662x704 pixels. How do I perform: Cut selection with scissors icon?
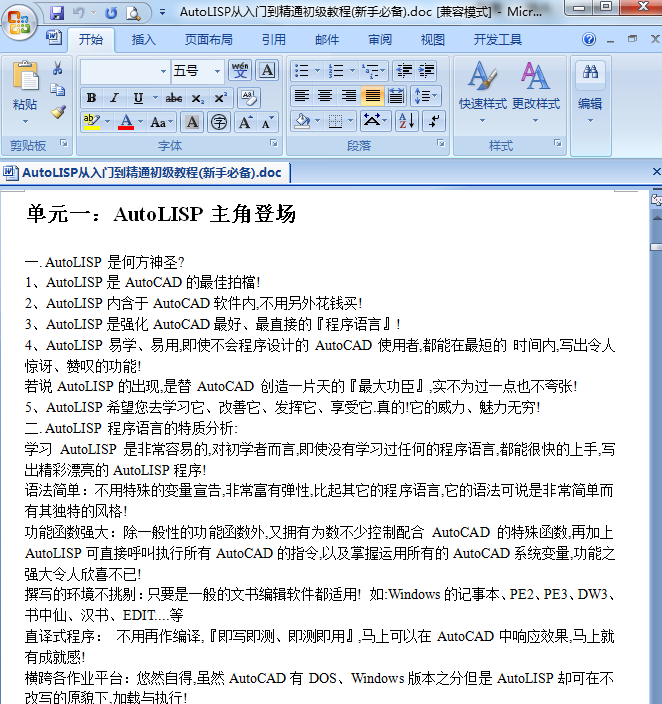coord(57,68)
